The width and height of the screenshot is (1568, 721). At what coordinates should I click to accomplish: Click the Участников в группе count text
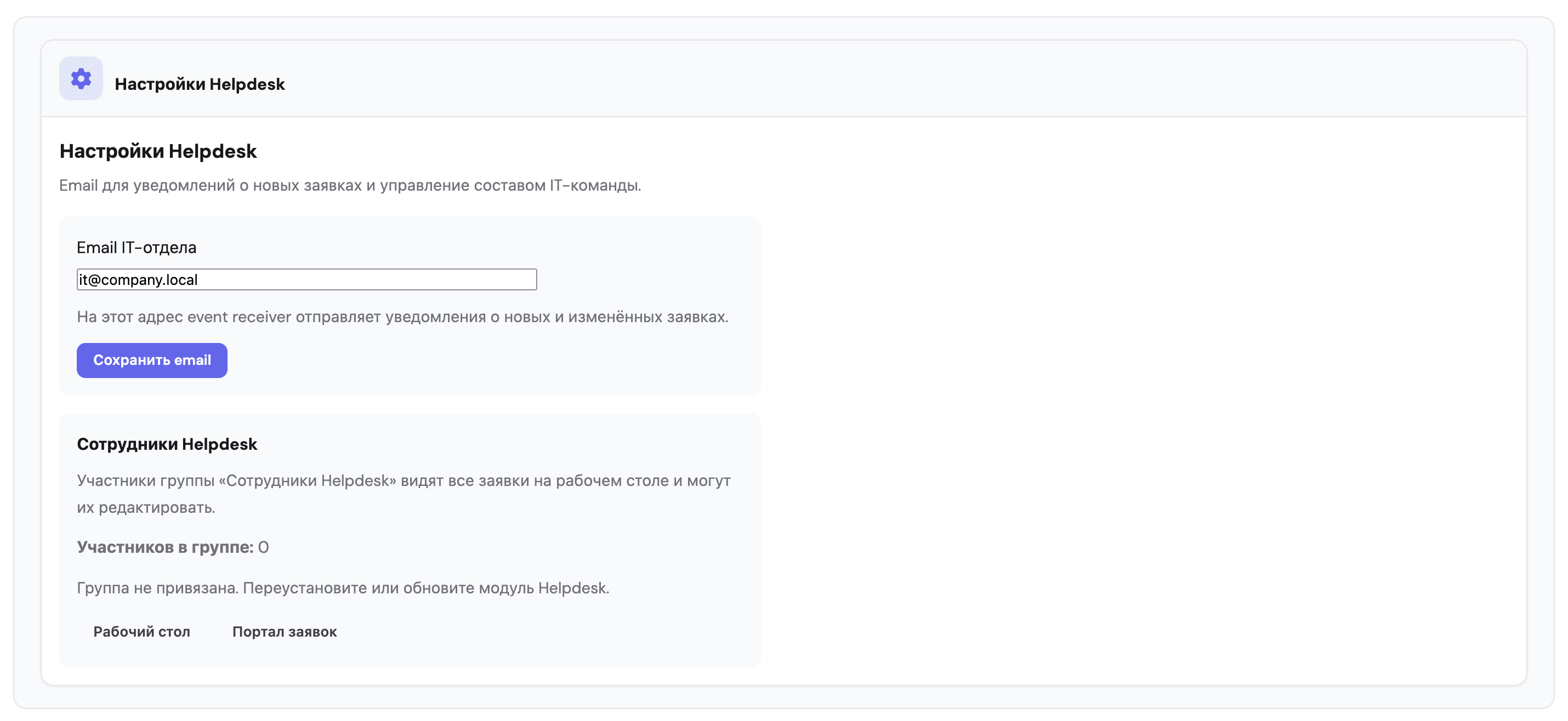[173, 547]
